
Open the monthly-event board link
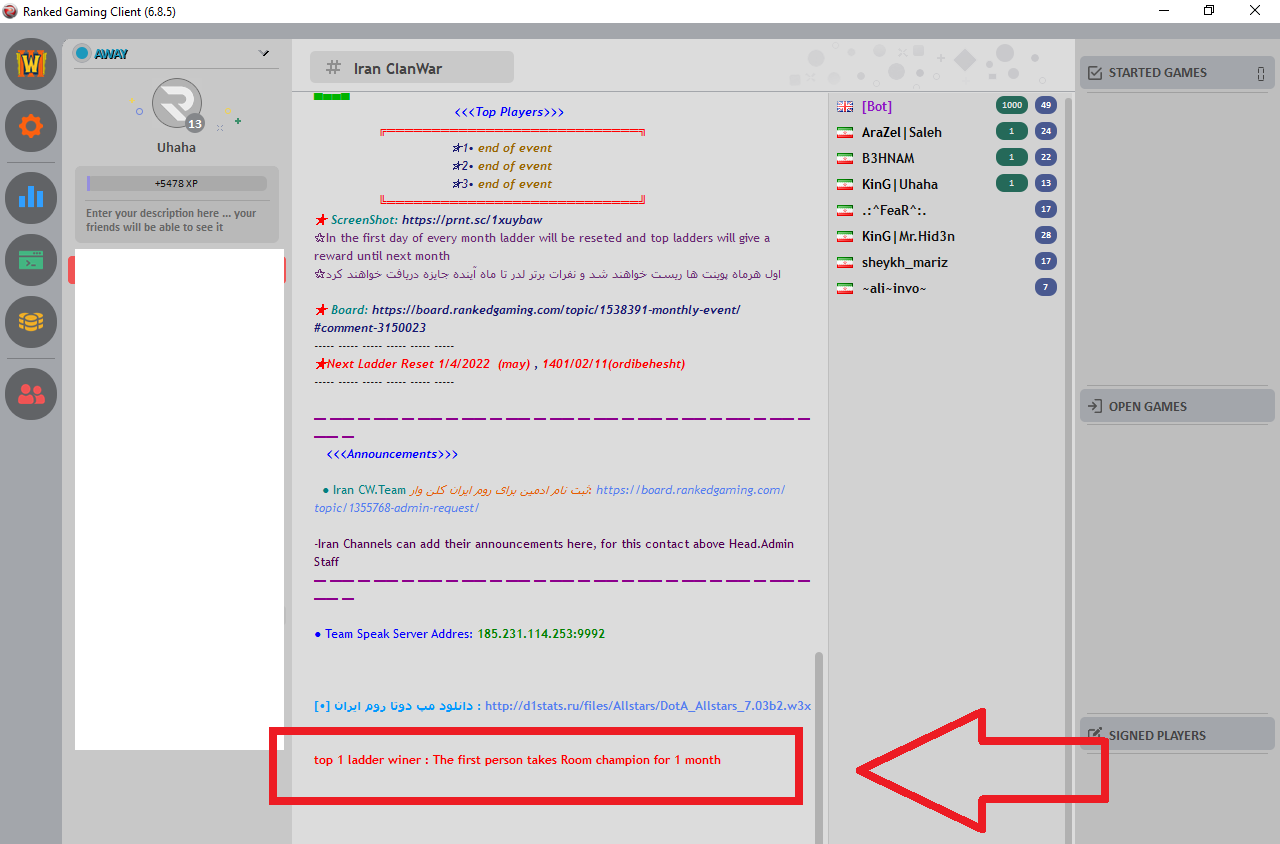528,319
